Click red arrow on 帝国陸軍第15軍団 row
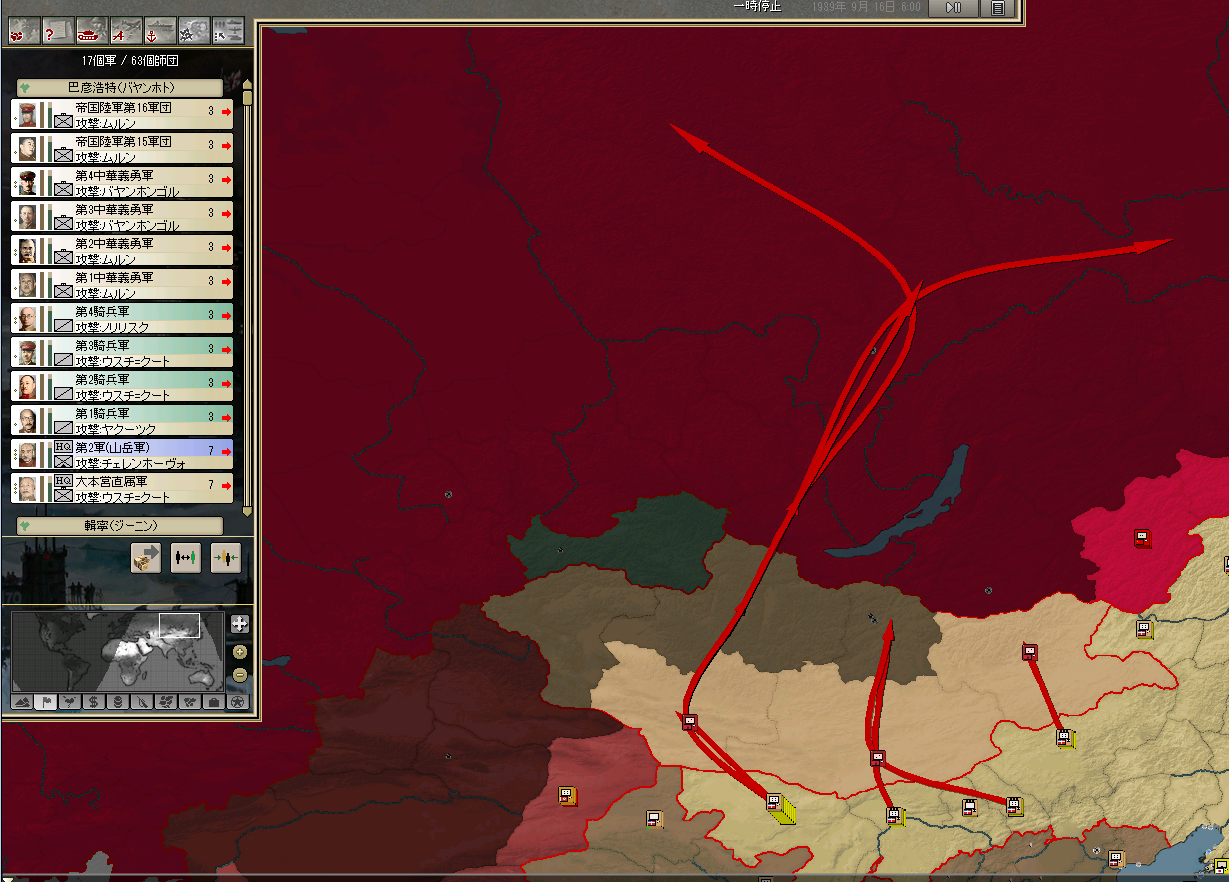1229x882 pixels. pos(226,145)
